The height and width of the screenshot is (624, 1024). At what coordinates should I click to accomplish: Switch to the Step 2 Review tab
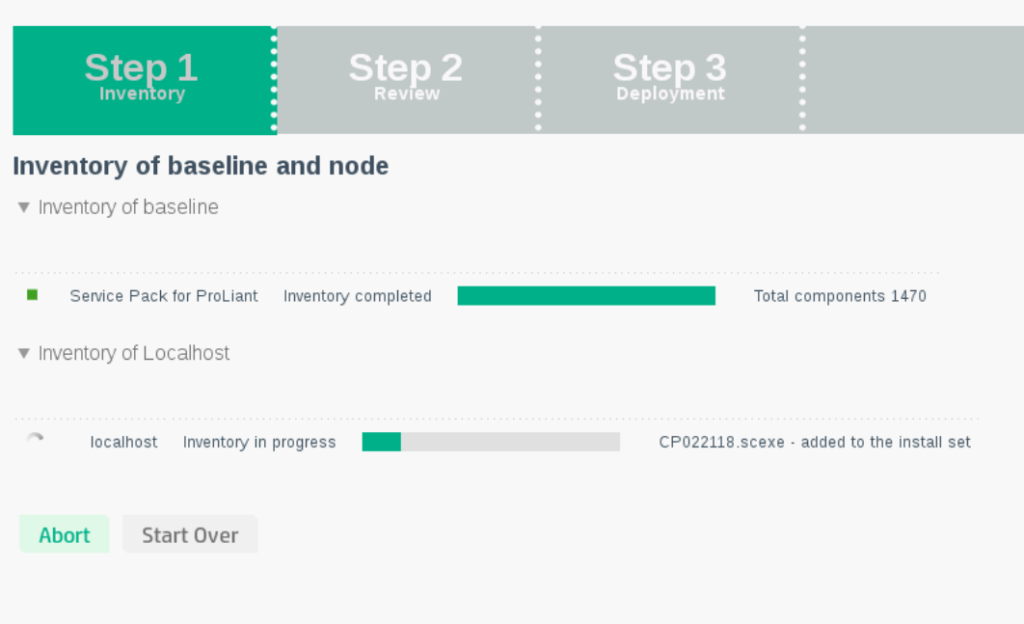[406, 79]
